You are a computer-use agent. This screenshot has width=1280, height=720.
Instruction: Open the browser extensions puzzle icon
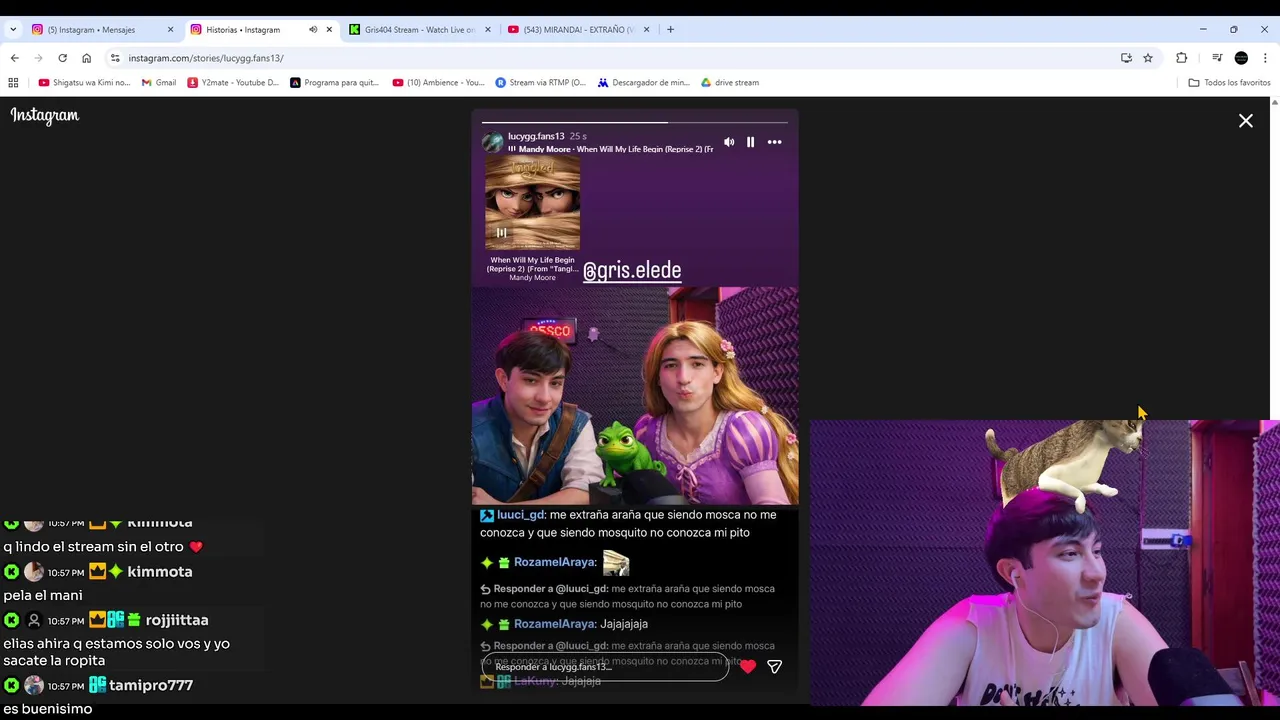[1181, 58]
